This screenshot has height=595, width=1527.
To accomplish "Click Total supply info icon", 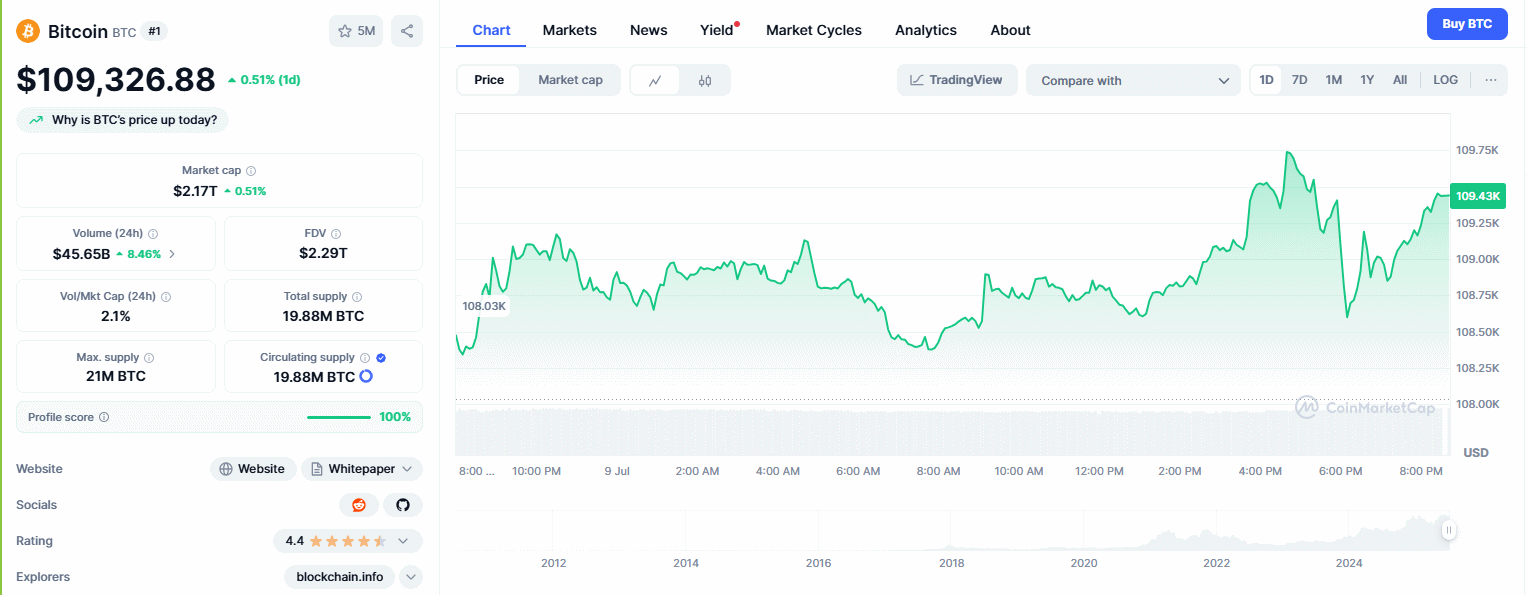I will pos(357,297).
